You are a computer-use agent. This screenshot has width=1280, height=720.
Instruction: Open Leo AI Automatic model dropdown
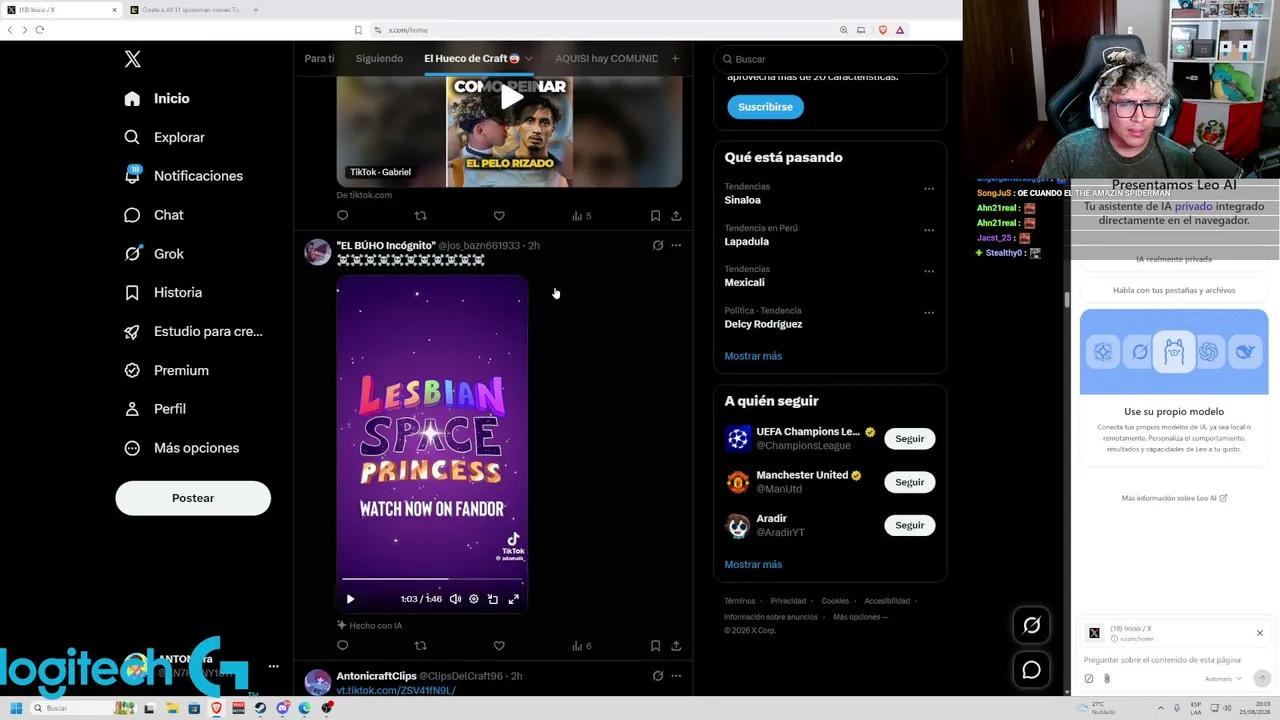click(x=1224, y=679)
